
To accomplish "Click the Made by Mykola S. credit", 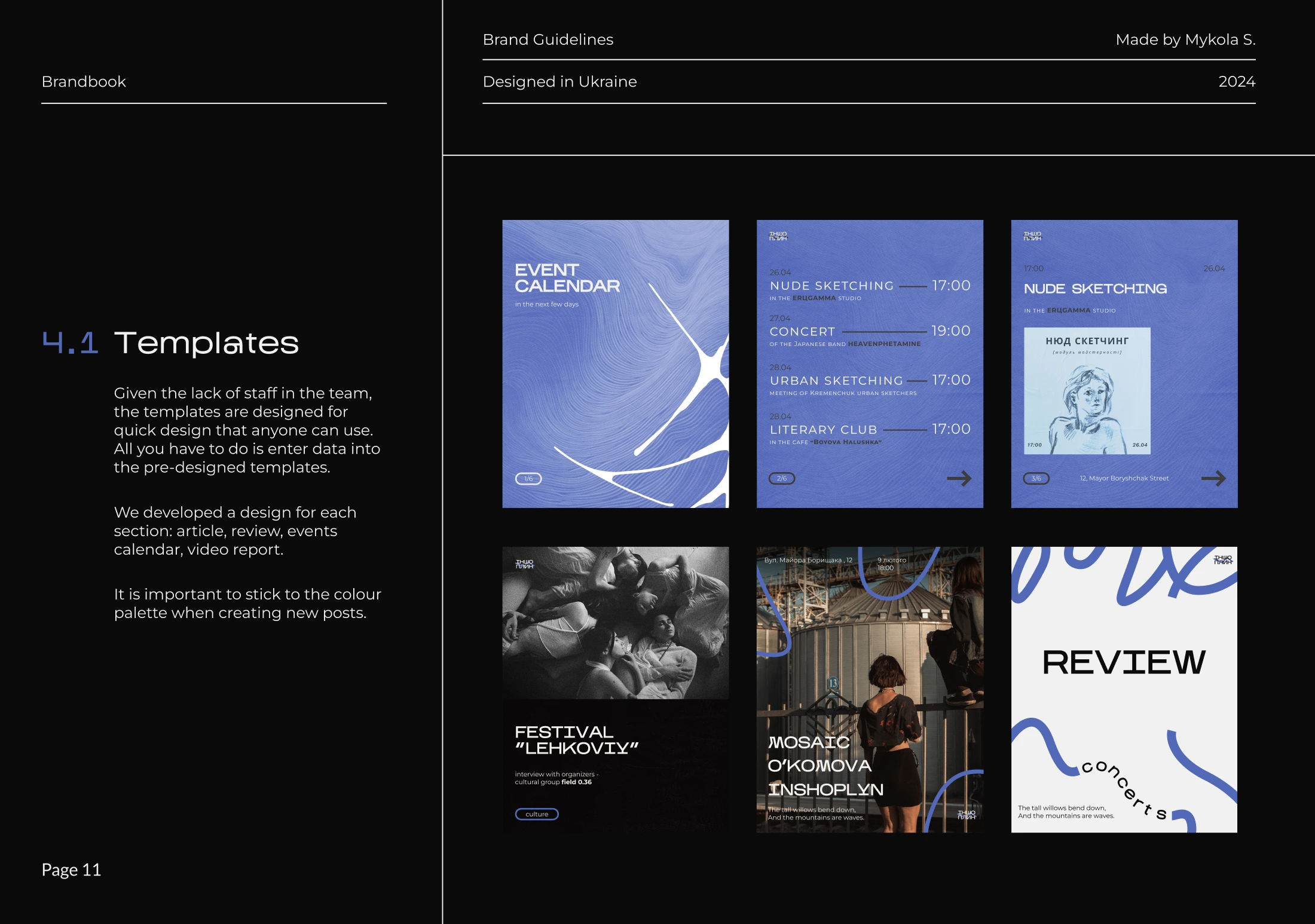I will tap(1185, 39).
